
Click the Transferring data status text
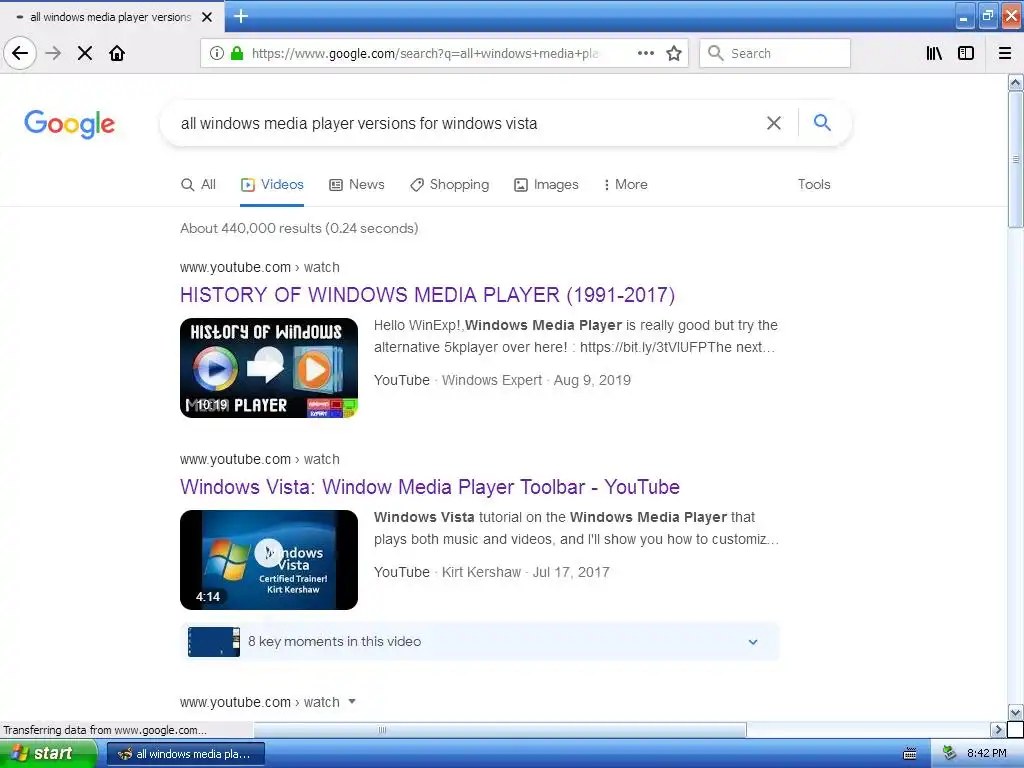105,730
